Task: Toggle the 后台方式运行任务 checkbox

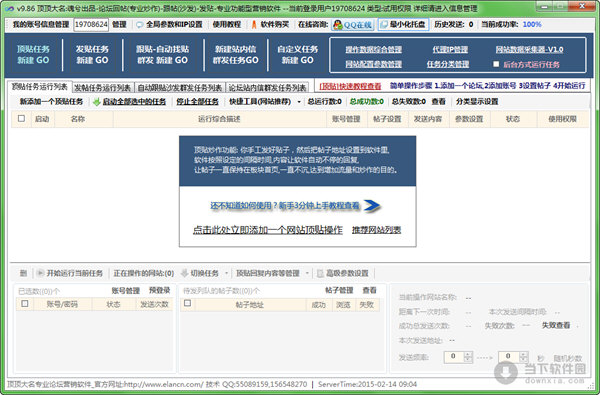Action: coord(496,64)
